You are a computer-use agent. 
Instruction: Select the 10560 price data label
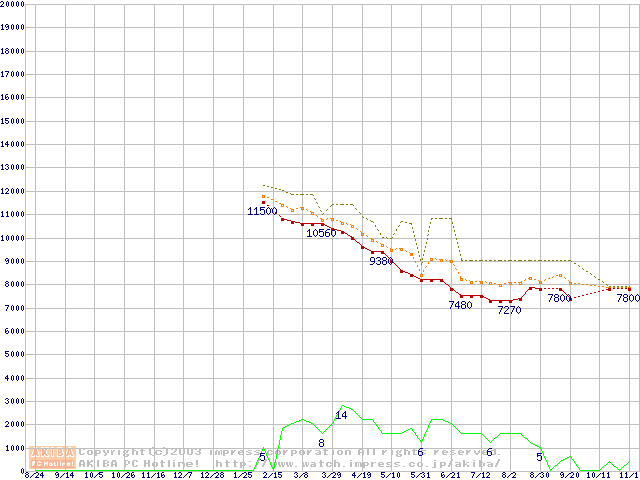pyautogui.click(x=321, y=233)
